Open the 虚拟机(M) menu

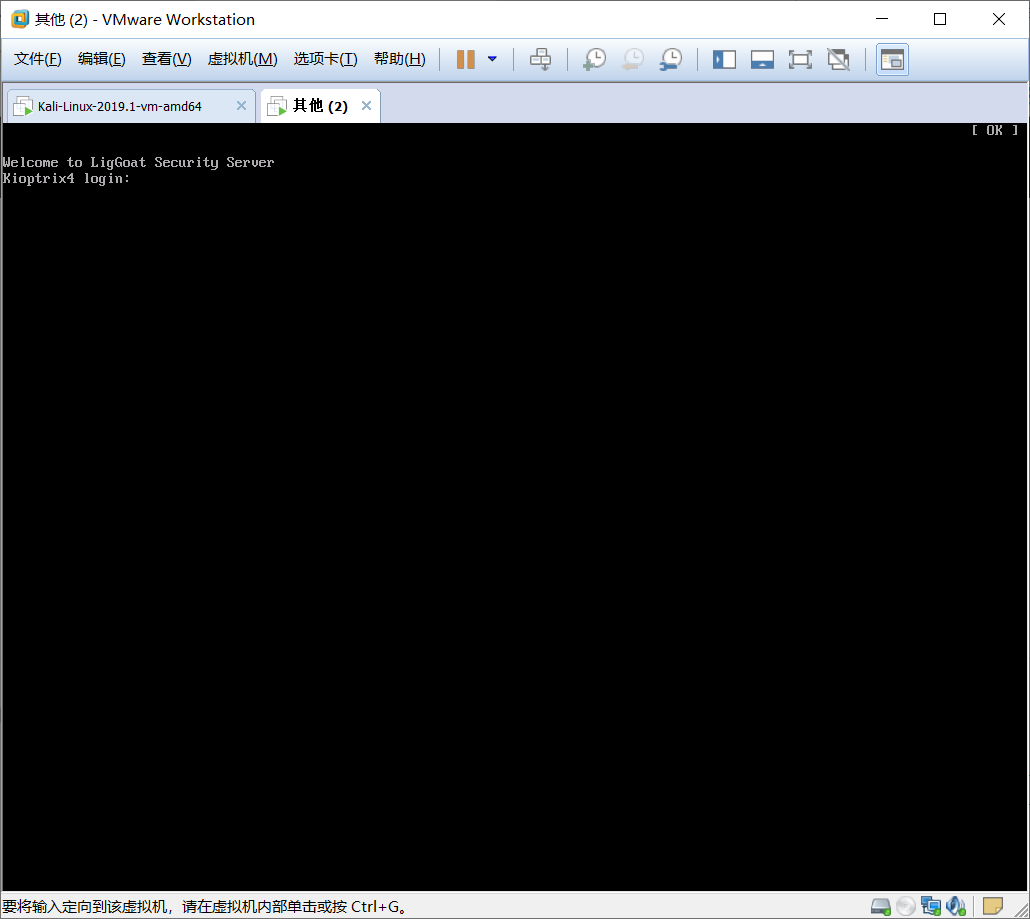[x=242, y=59]
